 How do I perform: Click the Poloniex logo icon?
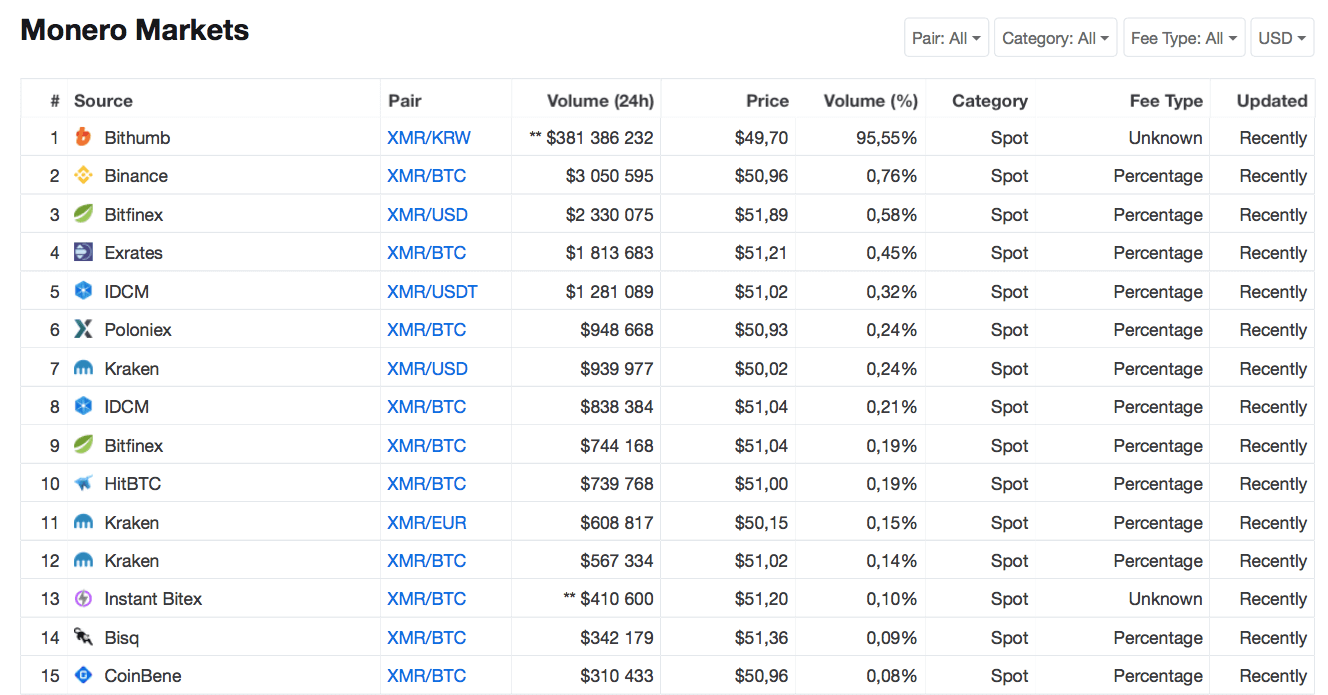84,330
